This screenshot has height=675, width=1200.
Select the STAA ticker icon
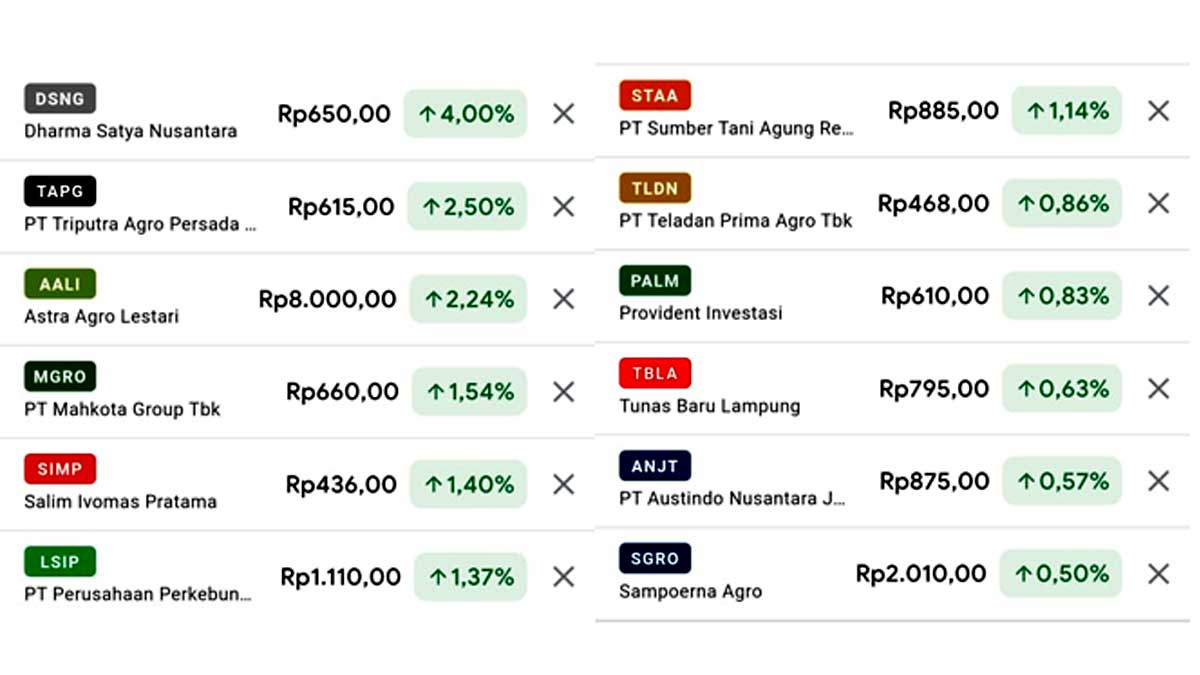pyautogui.click(x=654, y=95)
